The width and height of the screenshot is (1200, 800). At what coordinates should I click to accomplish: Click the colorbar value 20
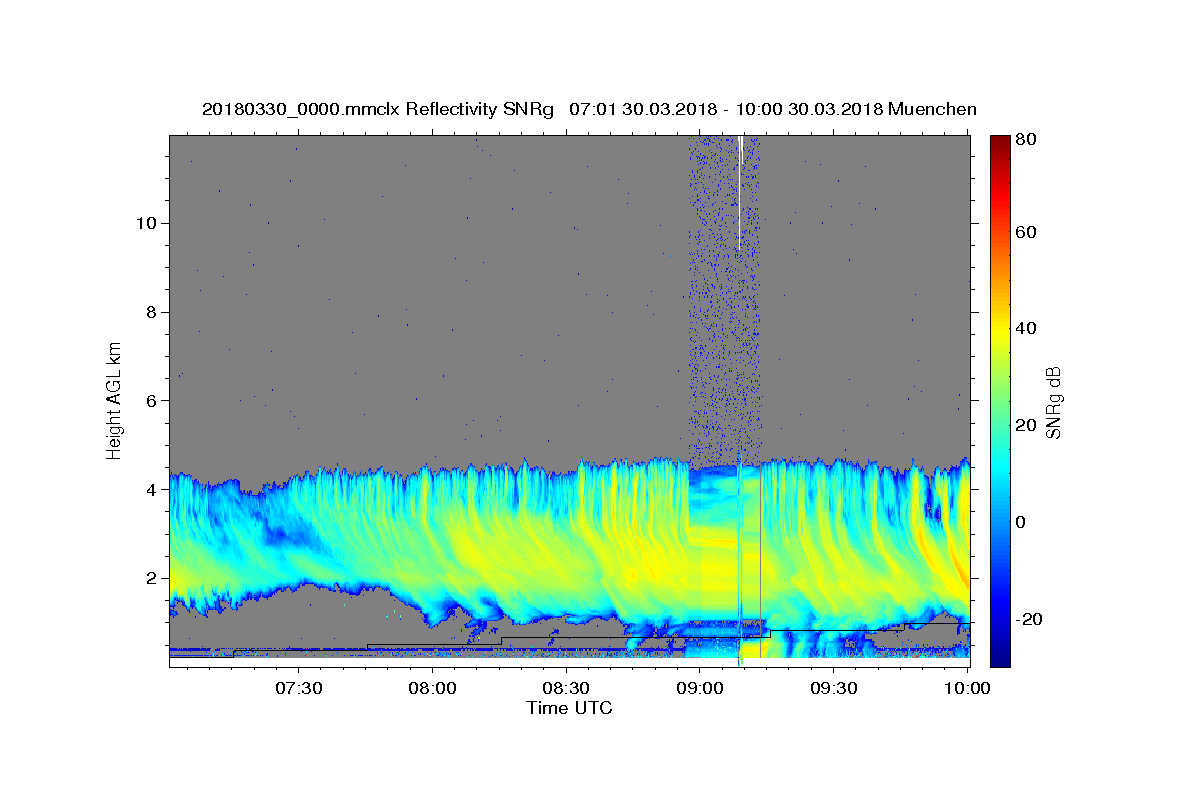point(1025,426)
